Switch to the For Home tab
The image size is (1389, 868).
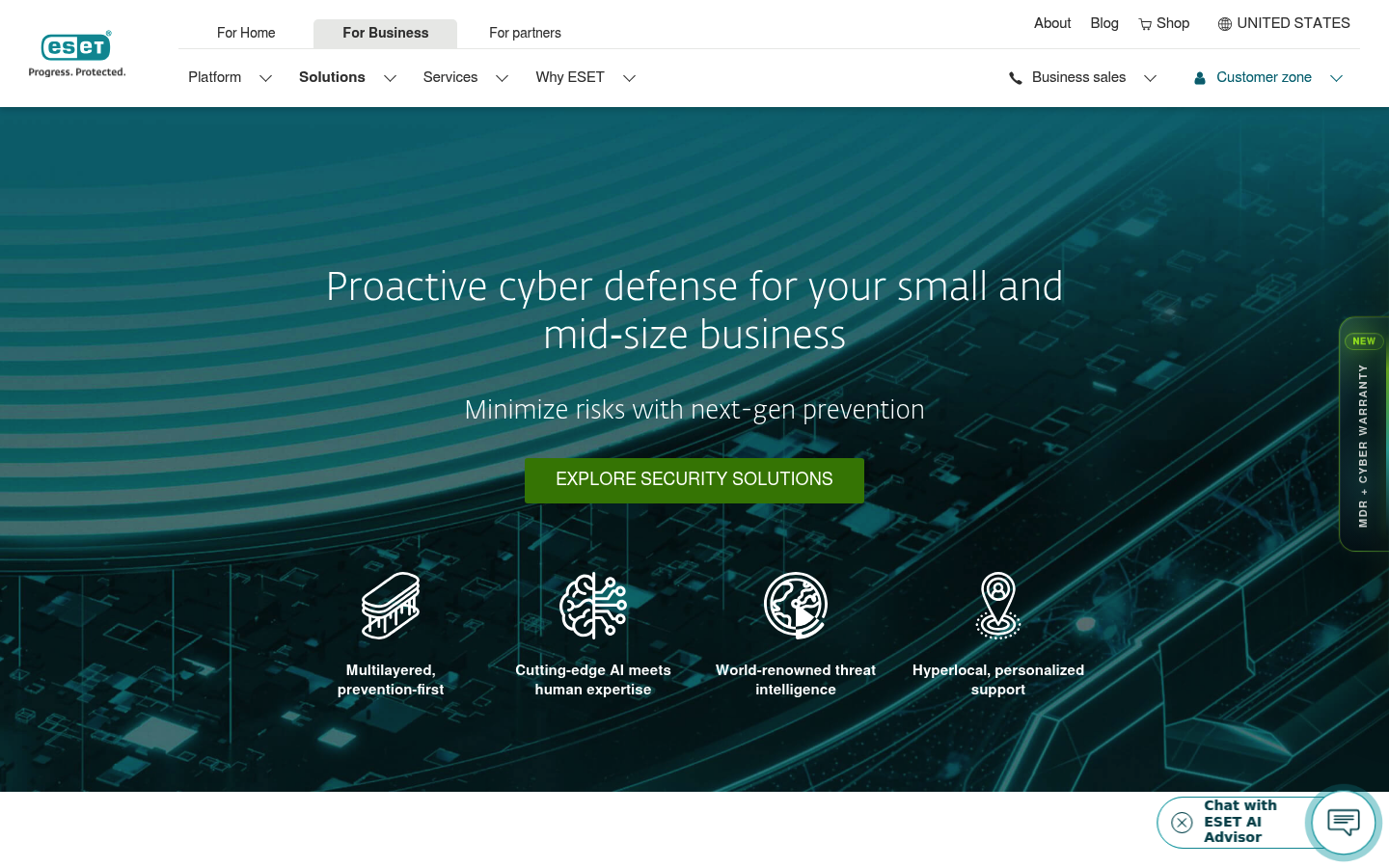[x=246, y=33]
